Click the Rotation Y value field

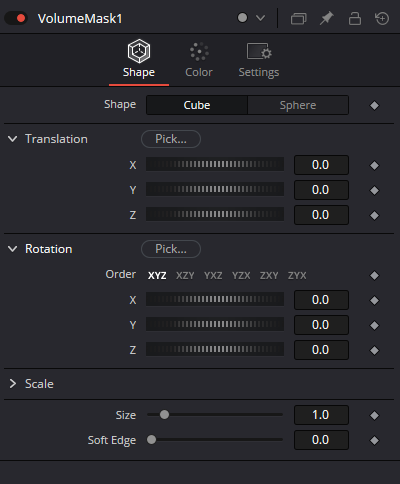[x=321, y=325]
